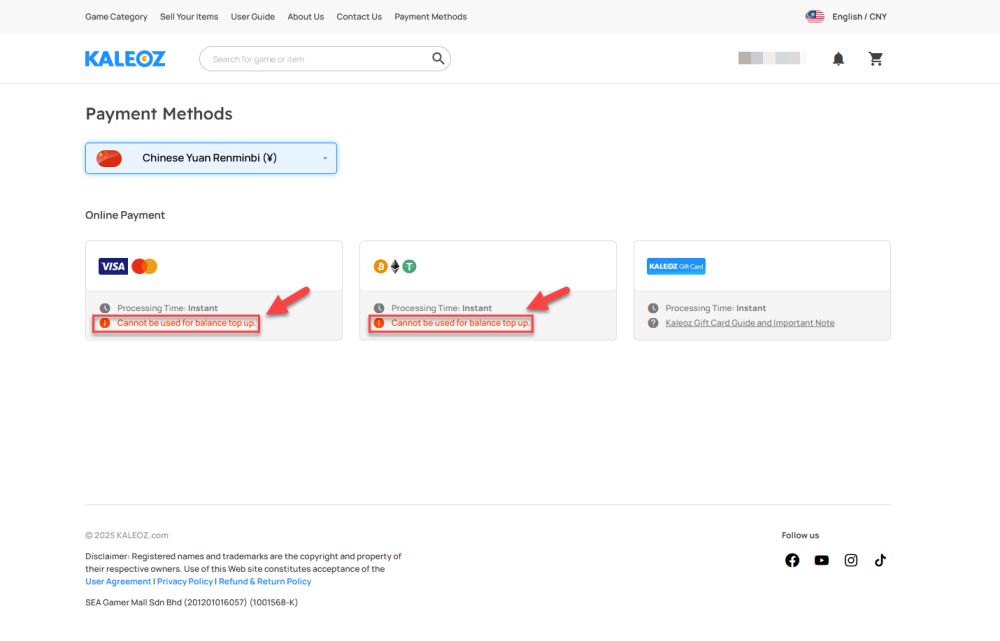Image resolution: width=1000 pixels, height=641 pixels.
Task: Open Payment Methods in the top nav
Action: [430, 17]
